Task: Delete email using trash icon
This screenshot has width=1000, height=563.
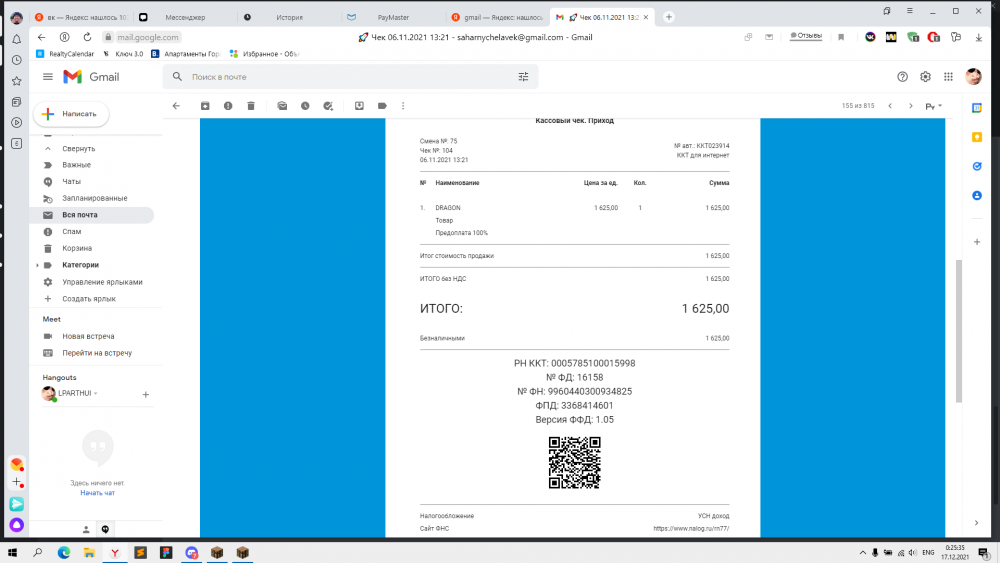Action: (251, 106)
